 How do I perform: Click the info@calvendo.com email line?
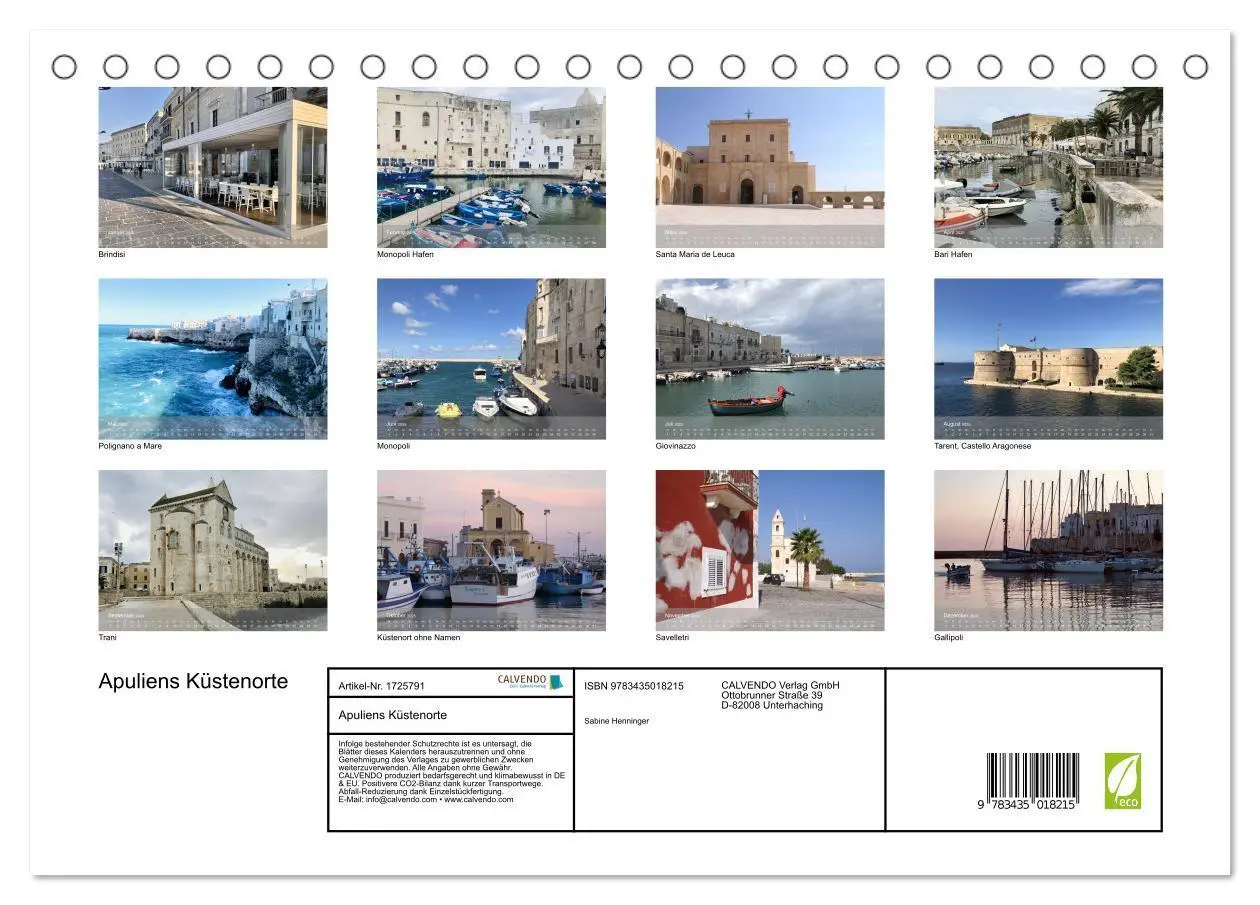pyautogui.click(x=426, y=799)
